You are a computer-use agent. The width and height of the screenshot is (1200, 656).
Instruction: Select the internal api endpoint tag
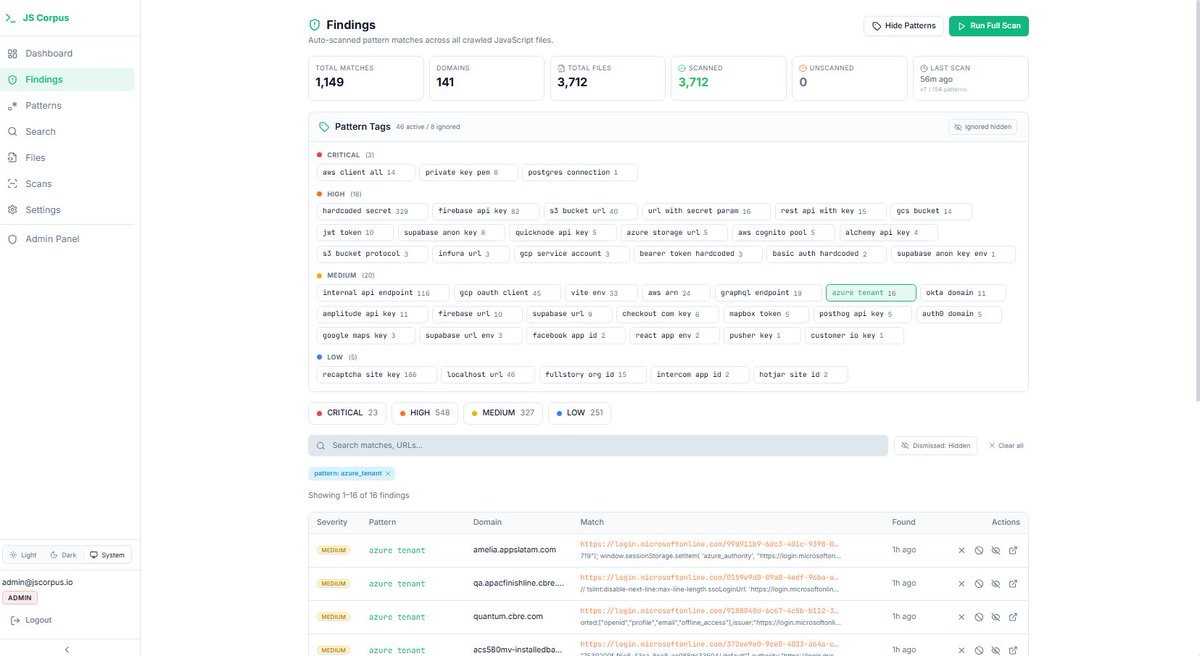pos(381,293)
